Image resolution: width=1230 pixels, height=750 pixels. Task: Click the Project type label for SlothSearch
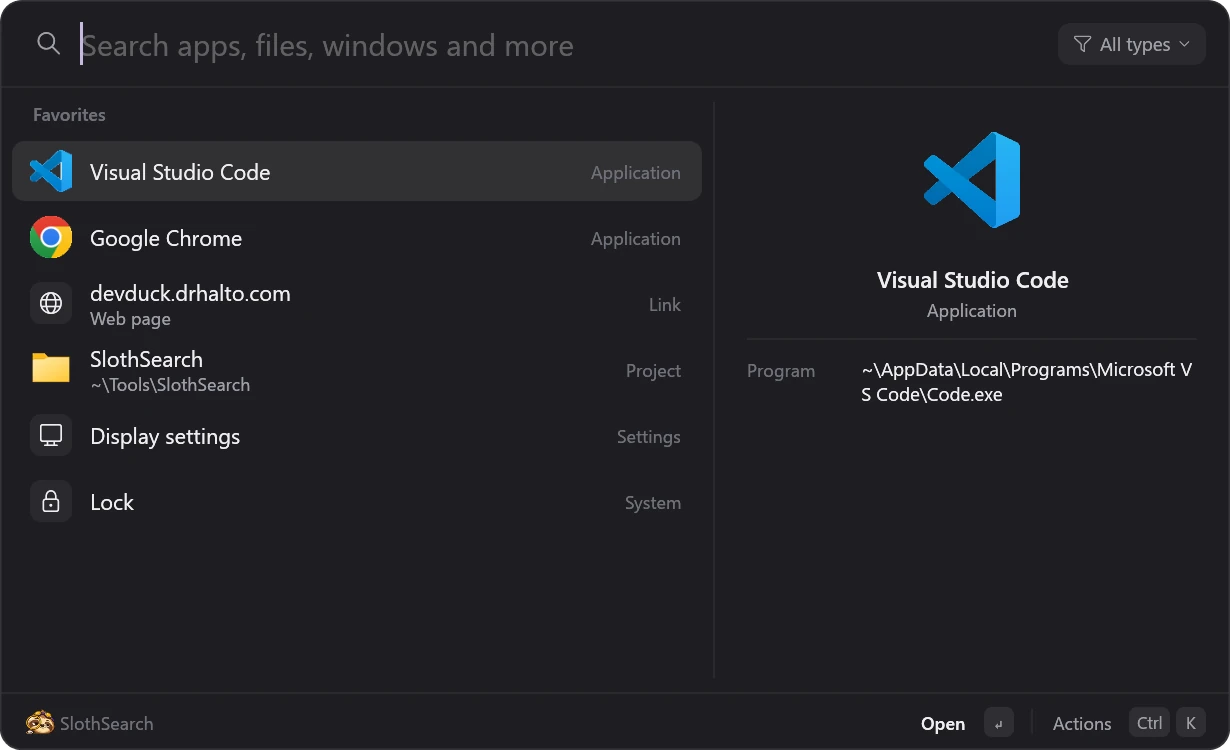tap(653, 371)
